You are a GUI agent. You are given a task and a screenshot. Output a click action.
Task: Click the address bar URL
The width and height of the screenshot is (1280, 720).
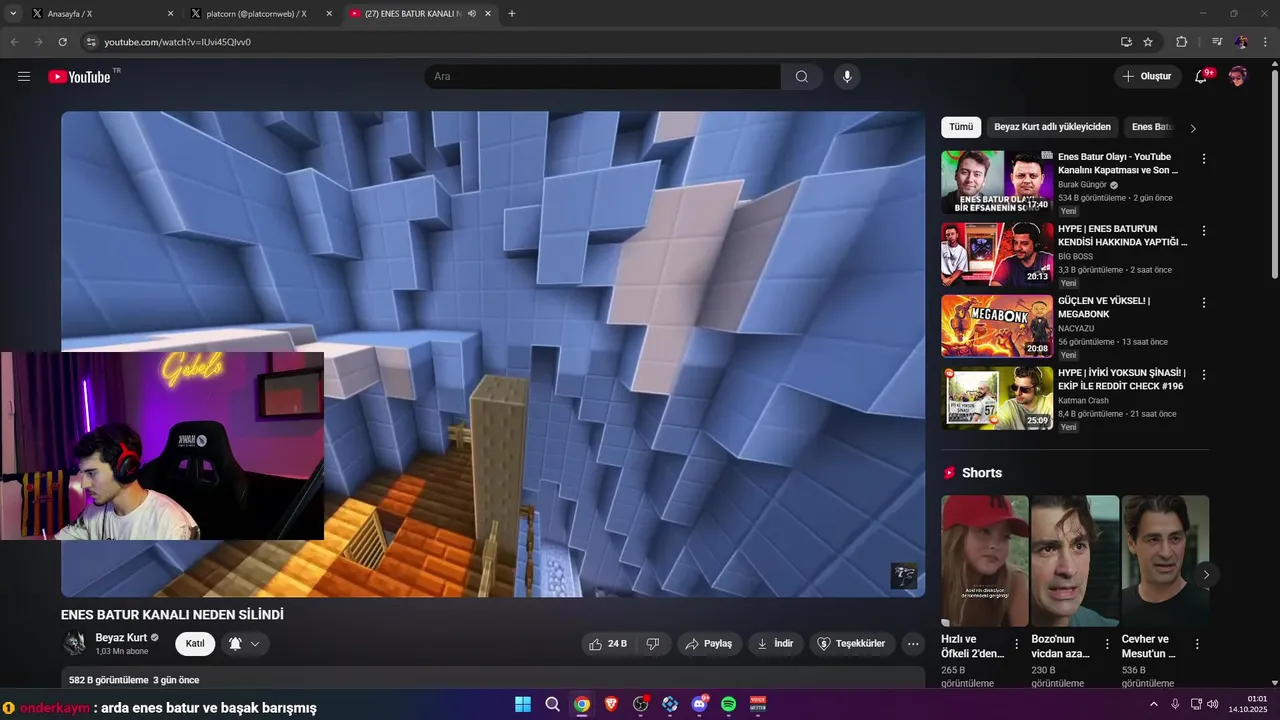tap(177, 42)
